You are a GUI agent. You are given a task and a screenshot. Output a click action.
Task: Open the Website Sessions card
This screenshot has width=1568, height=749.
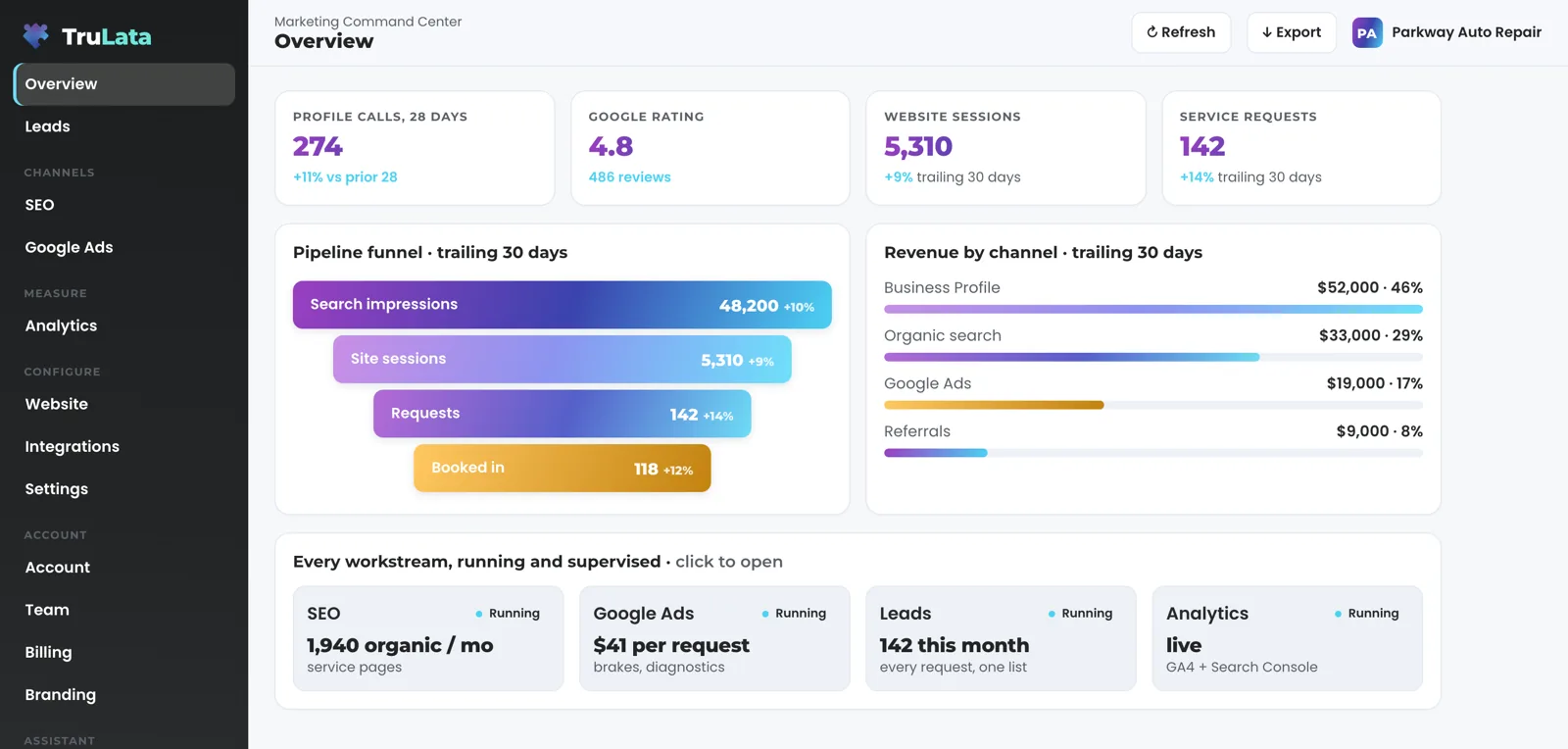[x=1006, y=148]
